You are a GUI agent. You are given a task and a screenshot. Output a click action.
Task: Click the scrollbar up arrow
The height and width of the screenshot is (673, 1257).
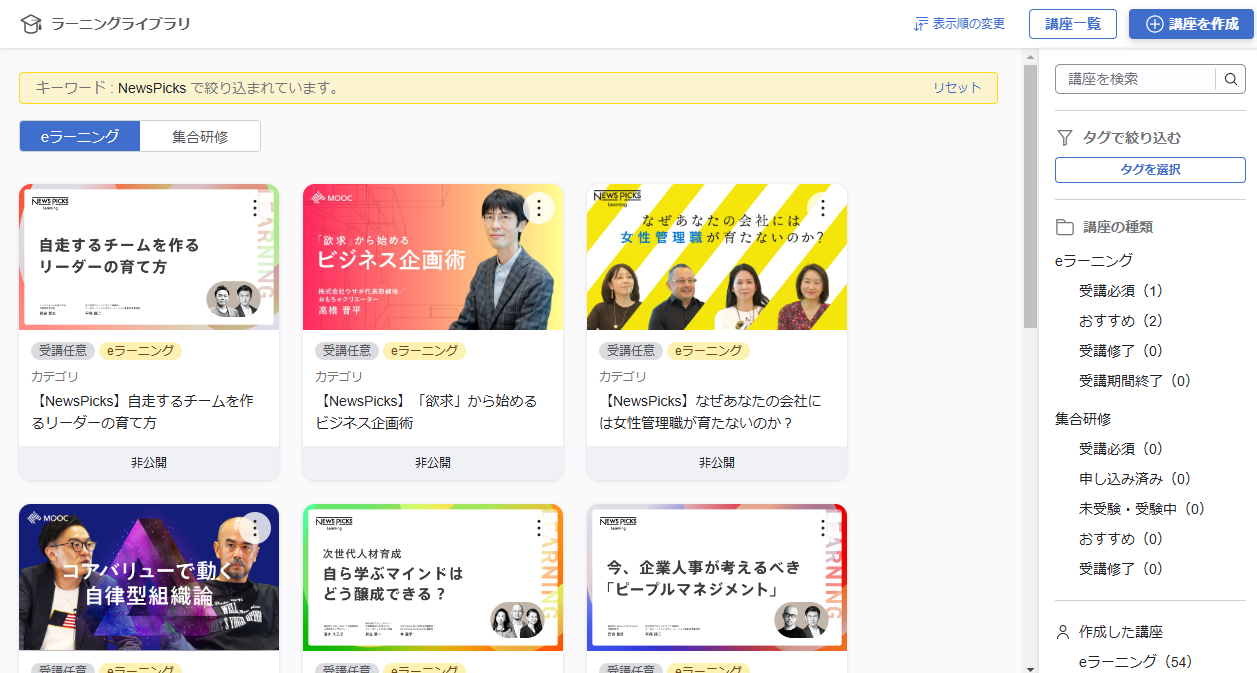[x=1030, y=57]
